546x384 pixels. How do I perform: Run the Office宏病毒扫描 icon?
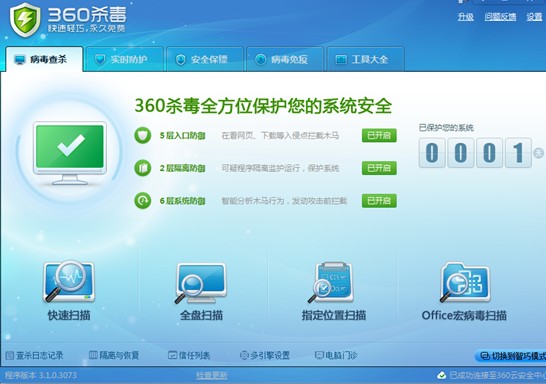[465, 282]
